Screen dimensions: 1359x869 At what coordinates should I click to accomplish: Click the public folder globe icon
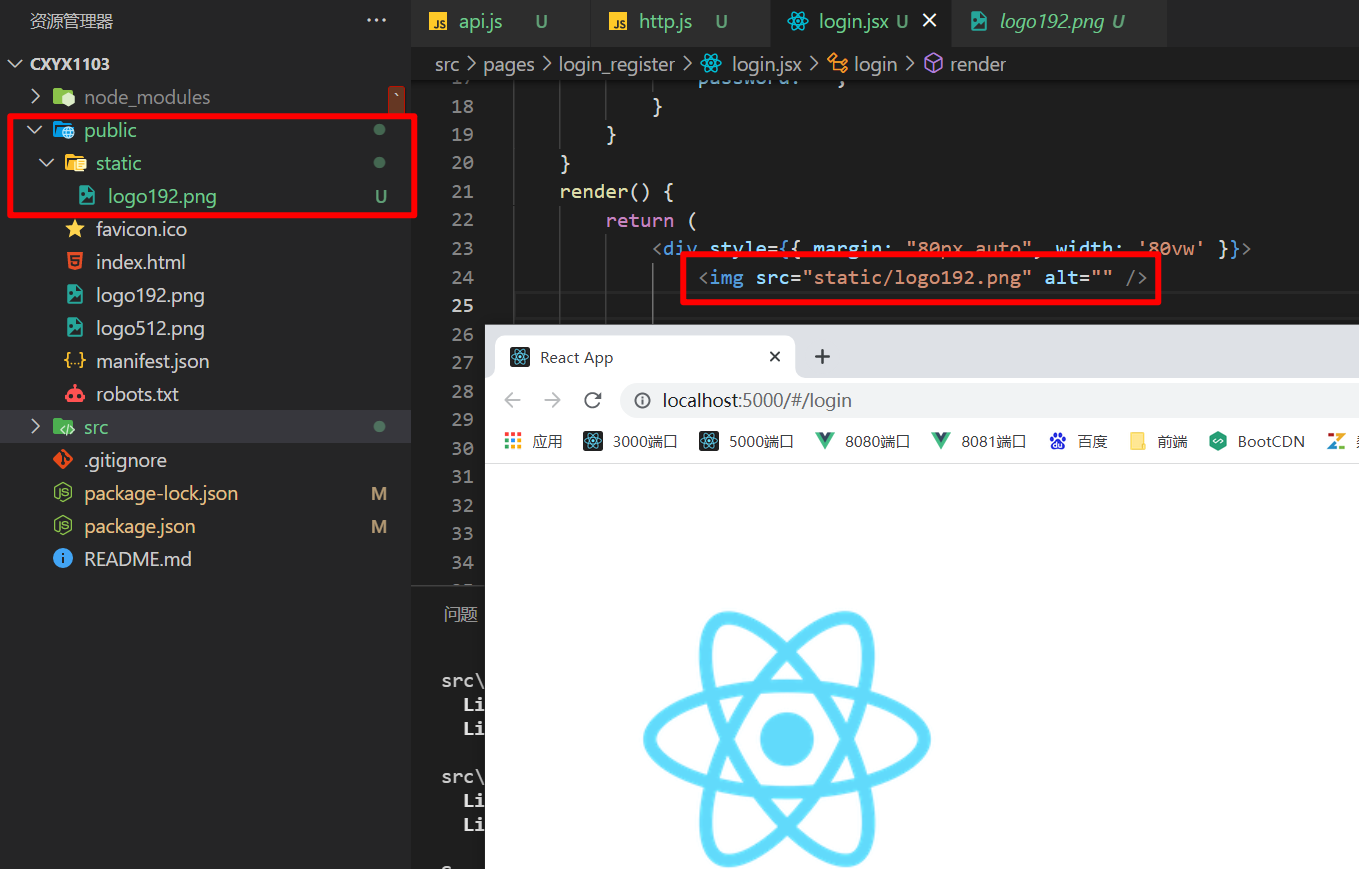tap(63, 130)
